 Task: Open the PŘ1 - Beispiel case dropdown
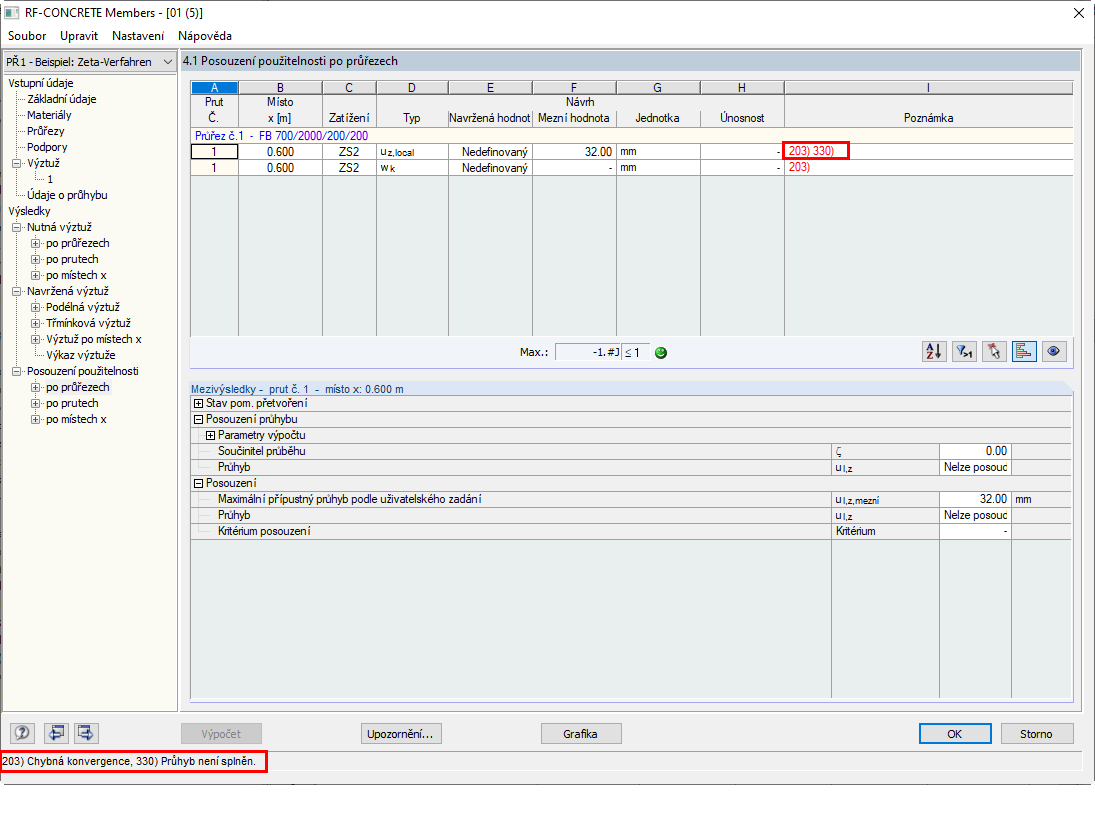click(89, 61)
